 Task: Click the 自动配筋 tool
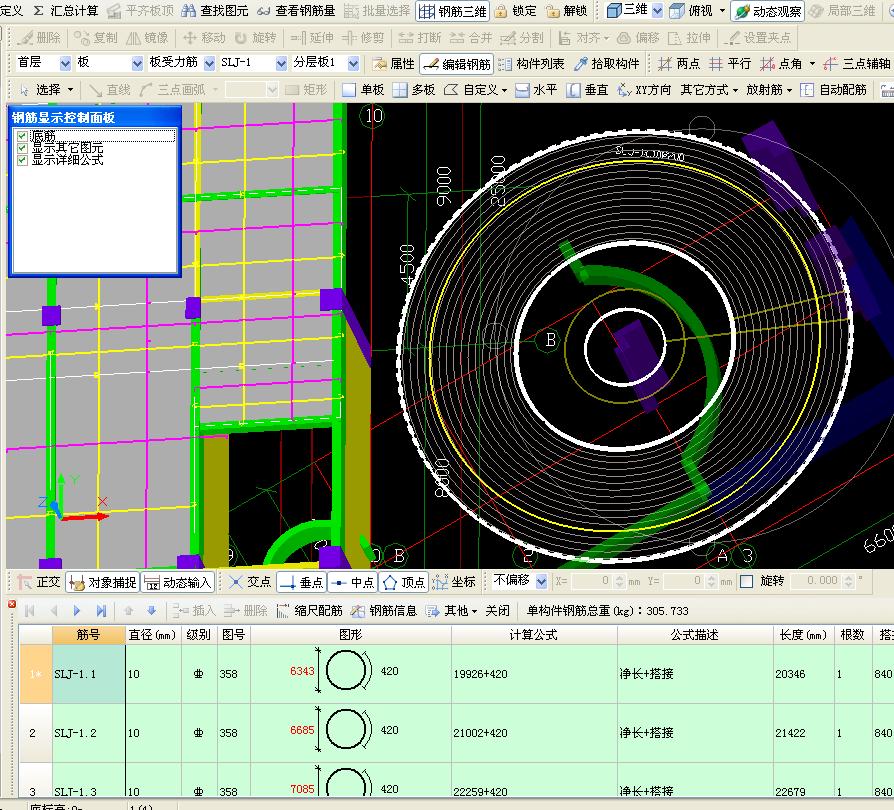tap(834, 90)
